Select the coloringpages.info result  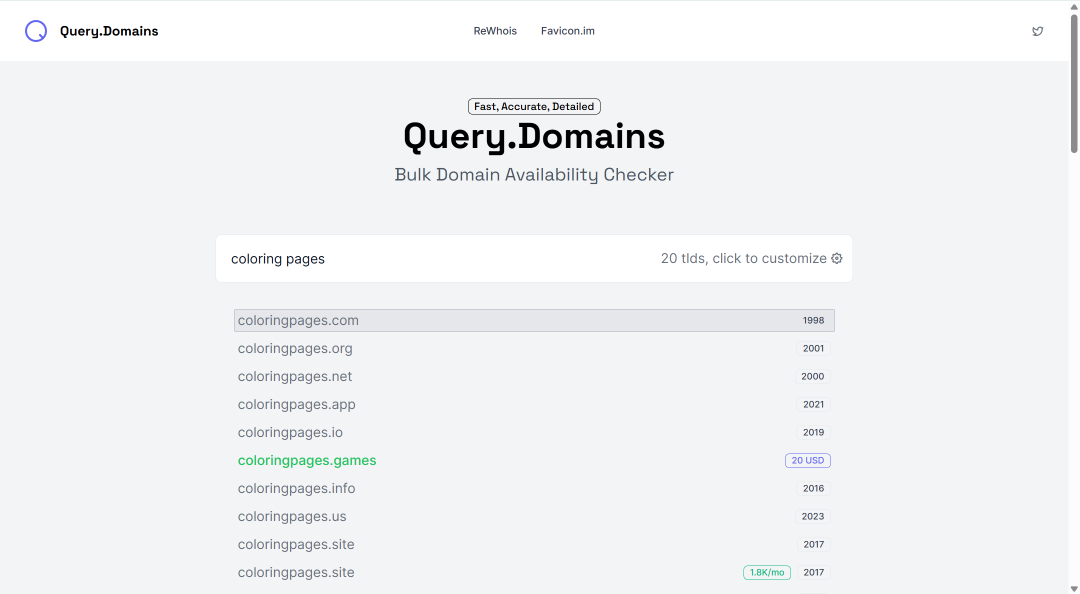point(534,489)
